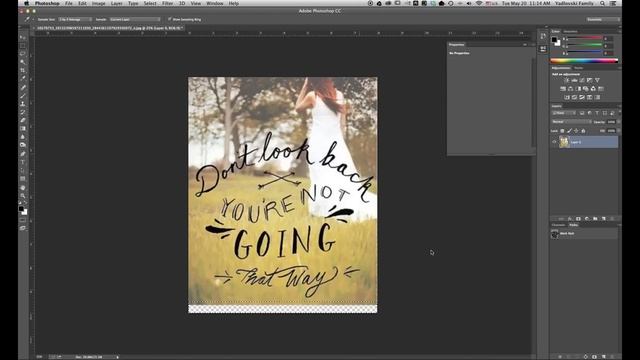Change screen mode at toolbox bottom
Viewport: 640px width, 360px height.
click(x=23, y=229)
